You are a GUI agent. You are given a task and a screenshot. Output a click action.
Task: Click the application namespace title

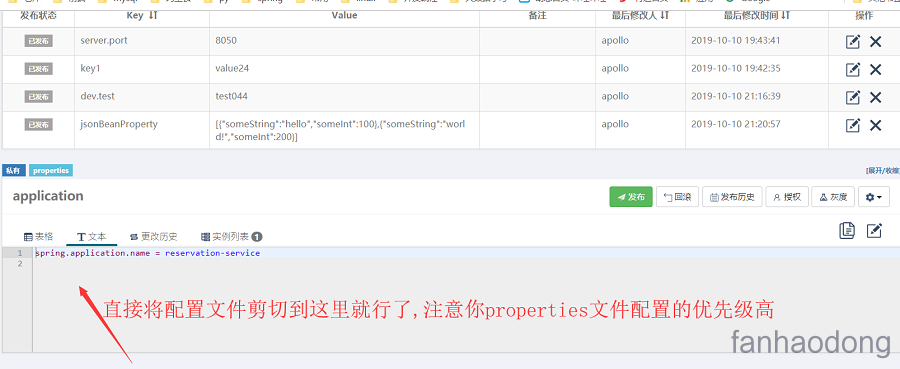click(x=48, y=196)
